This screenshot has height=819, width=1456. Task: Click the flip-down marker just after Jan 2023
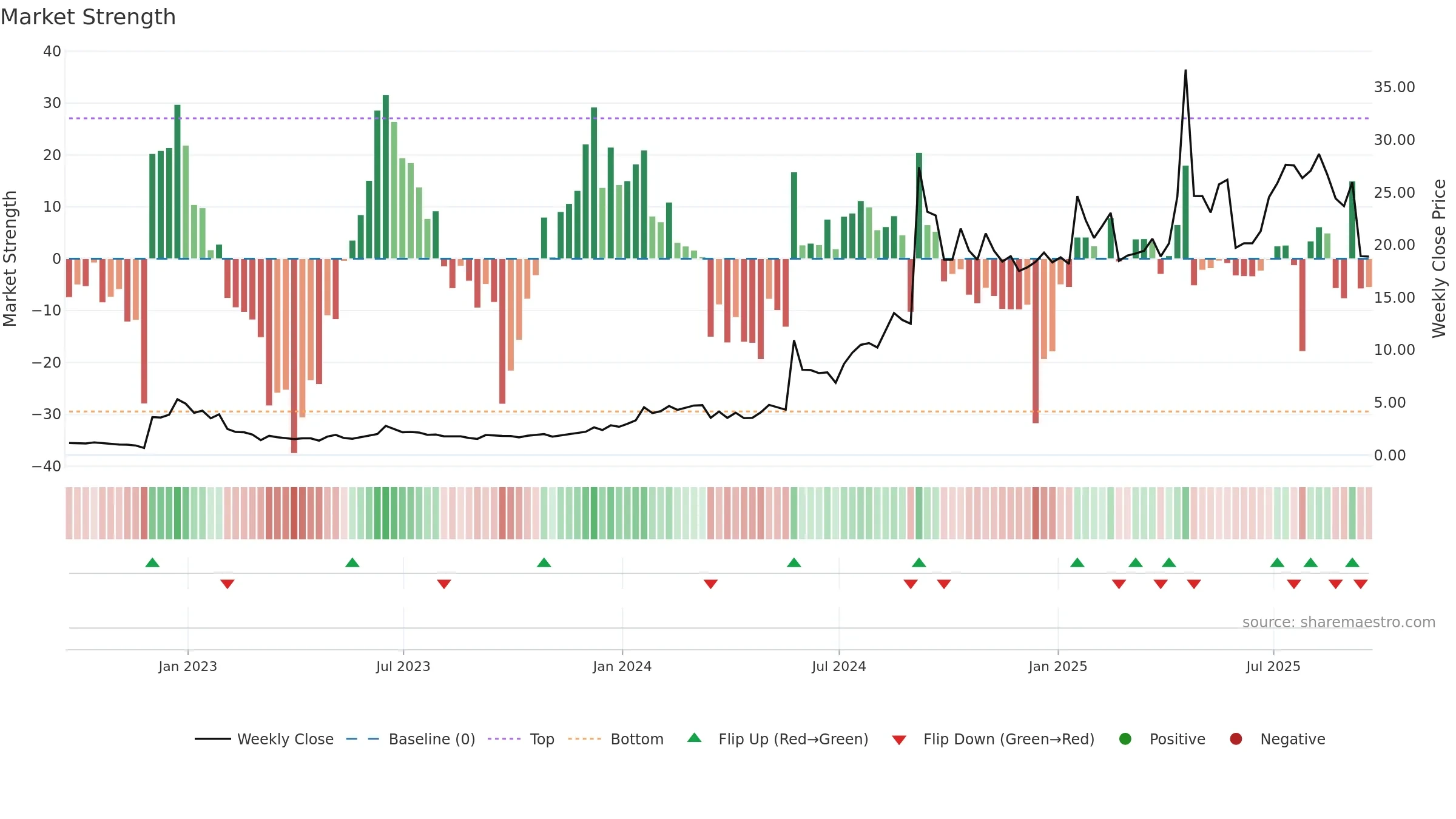(x=227, y=584)
